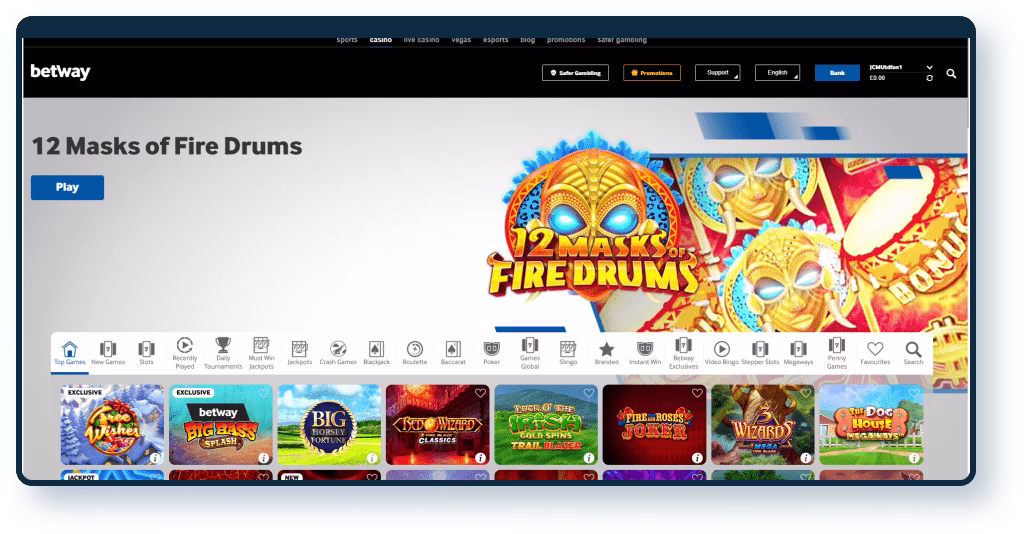Refresh the account balance
Viewport: 1024px width, 534px height.
pos(929,78)
